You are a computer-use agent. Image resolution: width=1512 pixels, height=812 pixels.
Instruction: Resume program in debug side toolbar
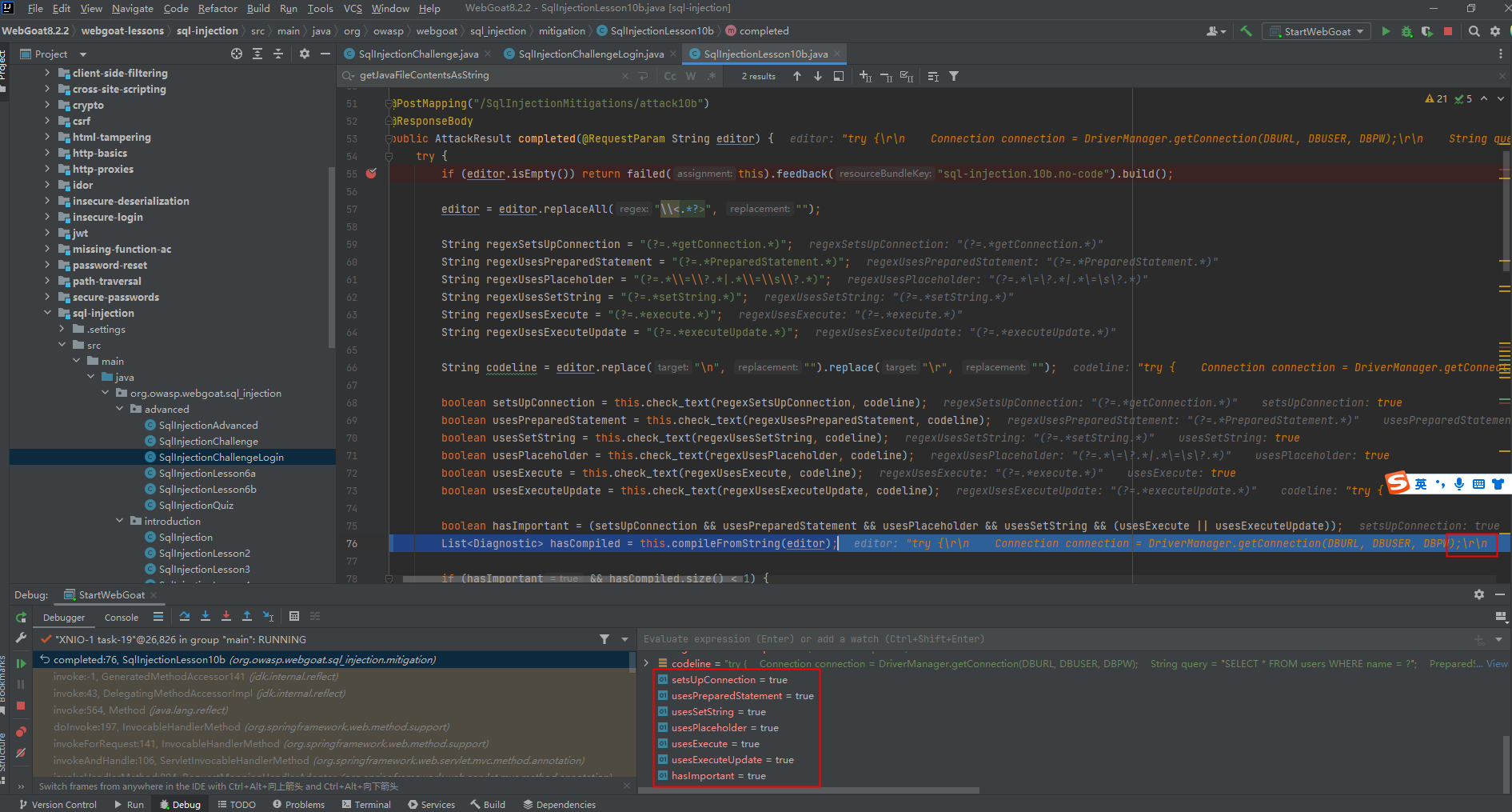tap(21, 663)
